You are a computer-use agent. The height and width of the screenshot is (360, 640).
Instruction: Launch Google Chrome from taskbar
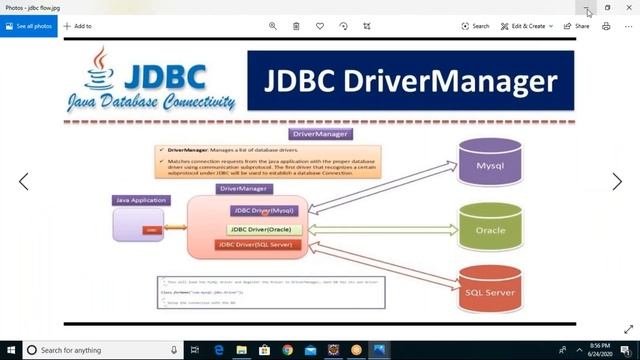(x=287, y=350)
